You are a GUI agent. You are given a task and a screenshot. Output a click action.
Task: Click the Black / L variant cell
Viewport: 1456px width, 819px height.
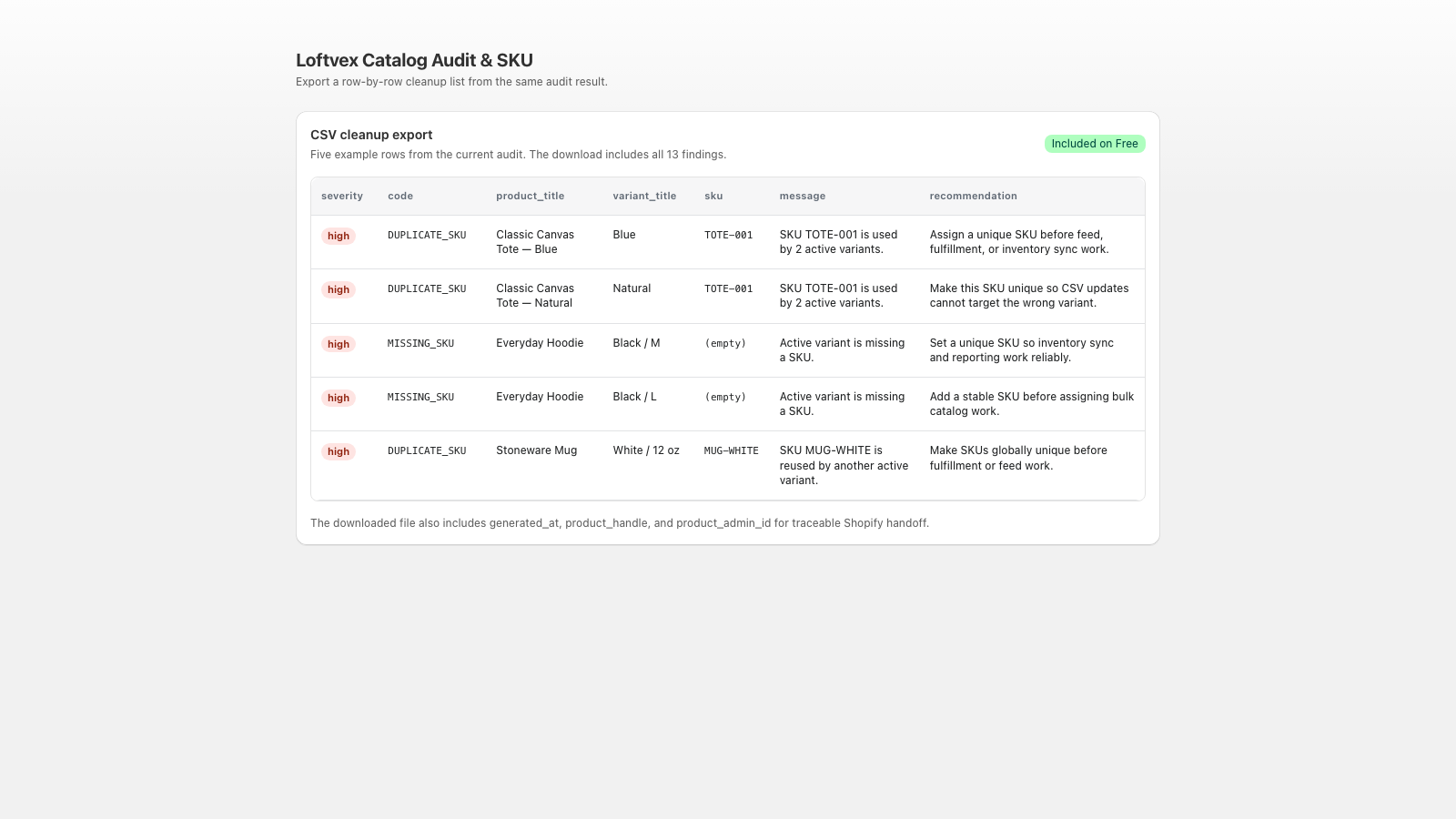tap(634, 397)
